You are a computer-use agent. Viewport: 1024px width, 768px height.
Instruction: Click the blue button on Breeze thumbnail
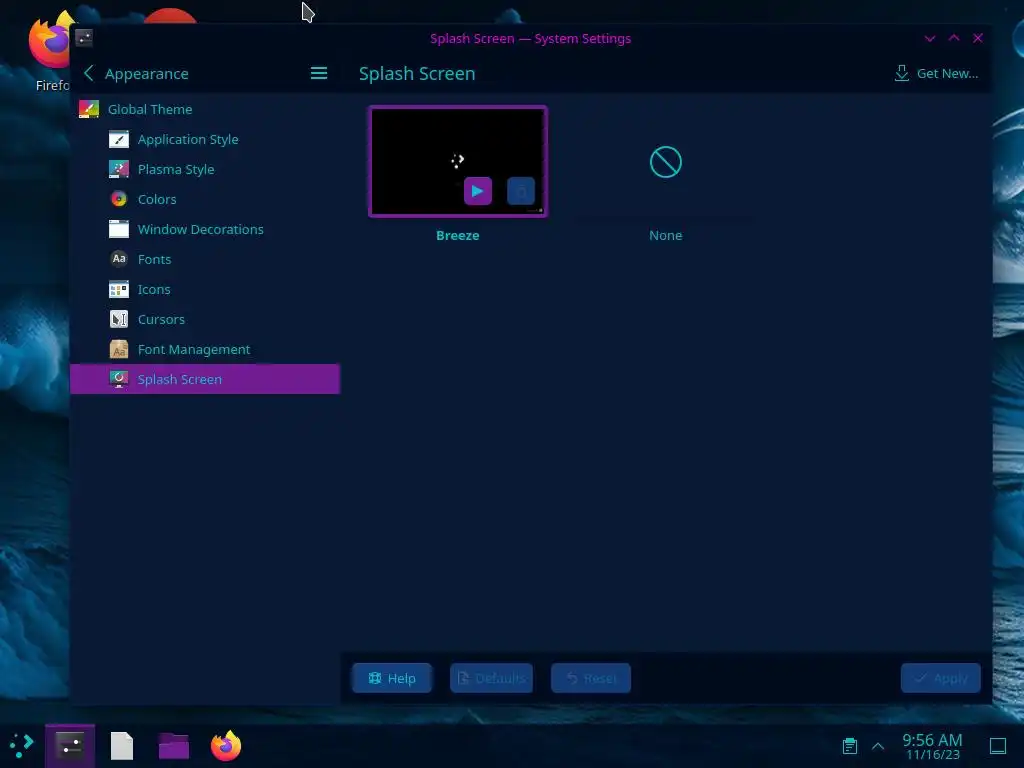coord(521,191)
